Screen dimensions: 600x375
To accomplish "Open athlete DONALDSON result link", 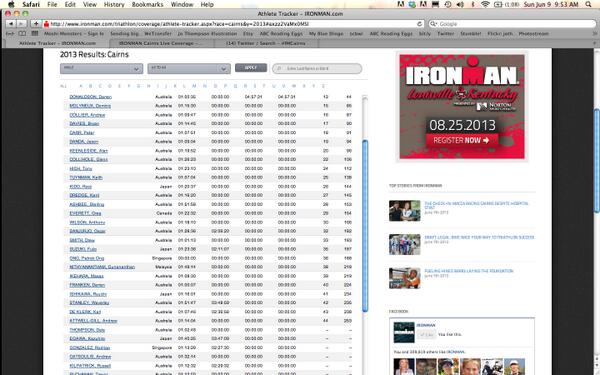I will (91, 97).
